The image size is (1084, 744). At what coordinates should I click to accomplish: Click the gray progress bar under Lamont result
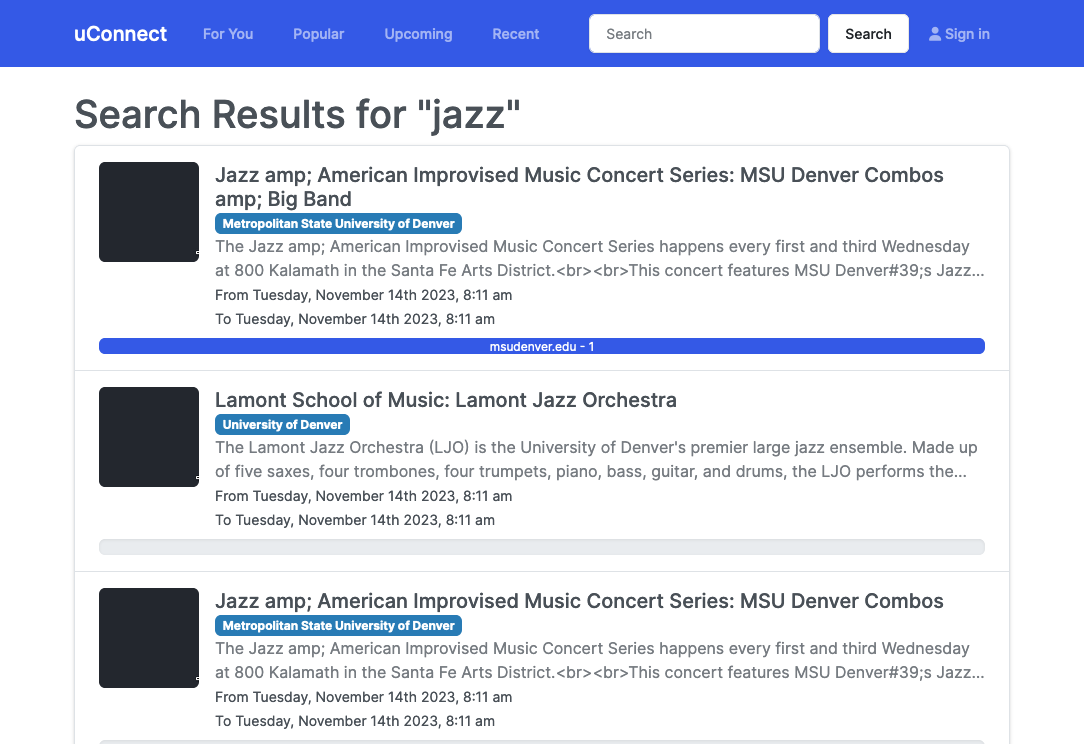541,547
